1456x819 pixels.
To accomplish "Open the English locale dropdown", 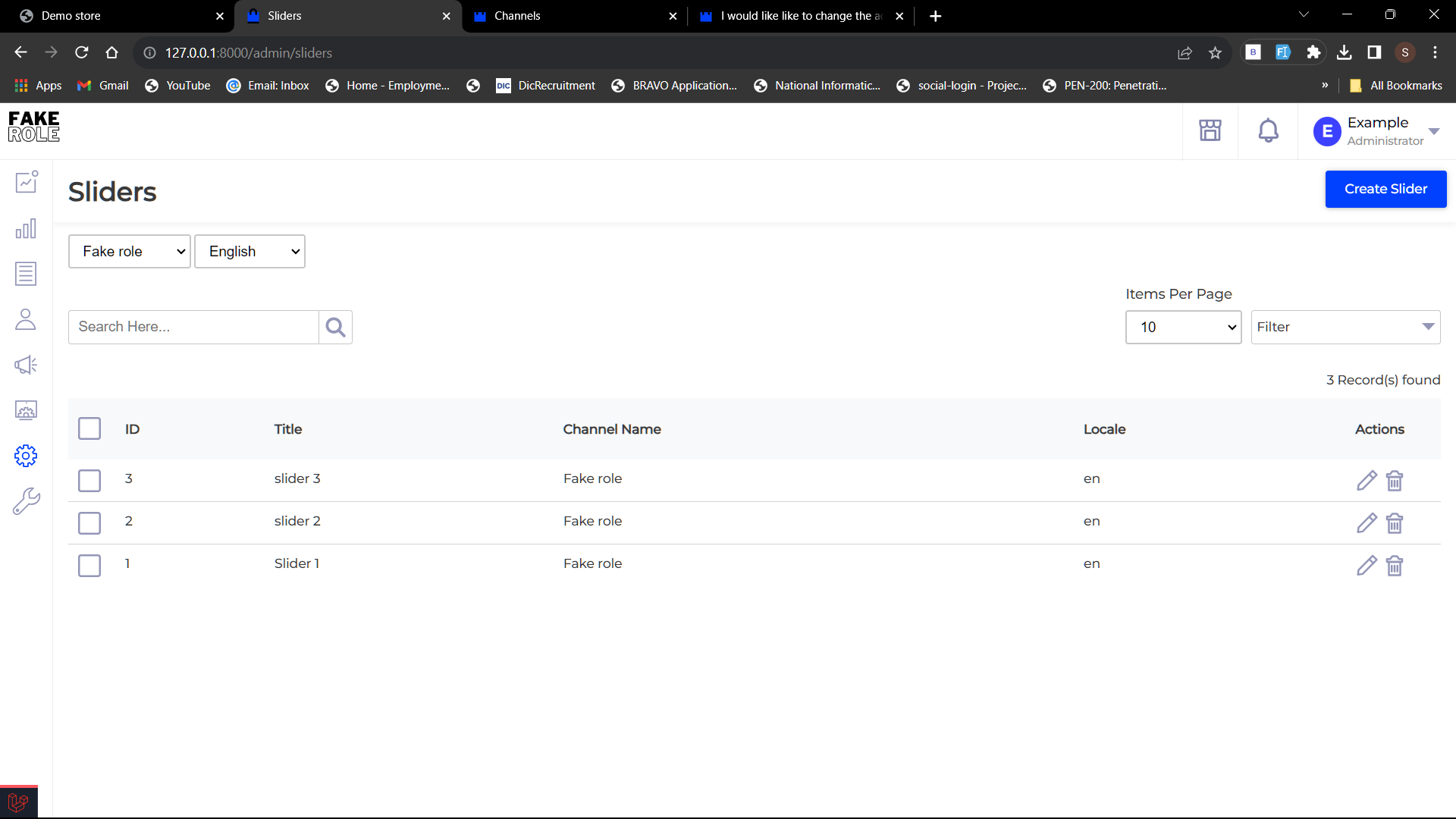I will tap(249, 251).
